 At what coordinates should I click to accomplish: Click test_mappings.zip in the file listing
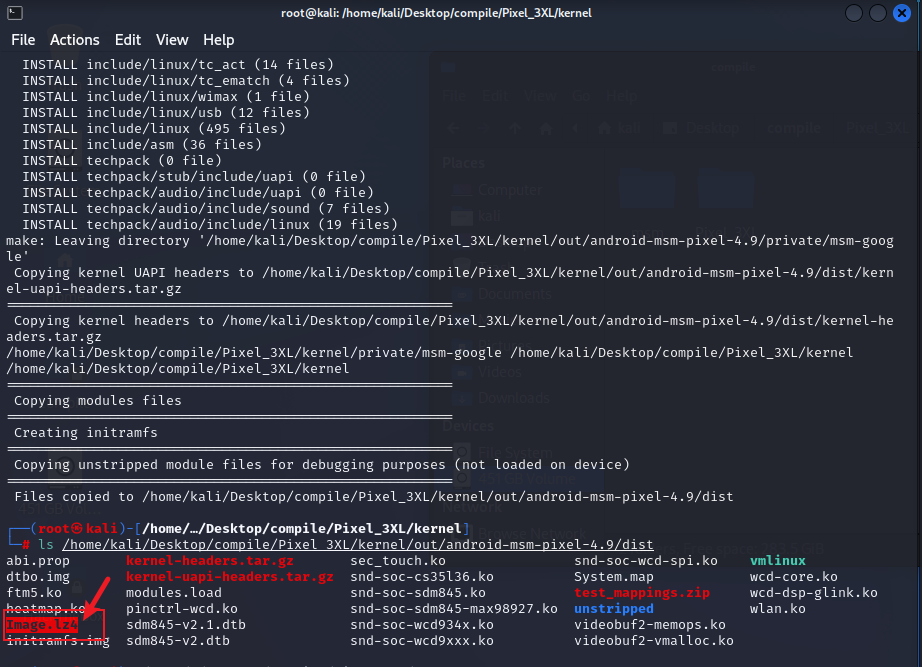[x=642, y=593]
